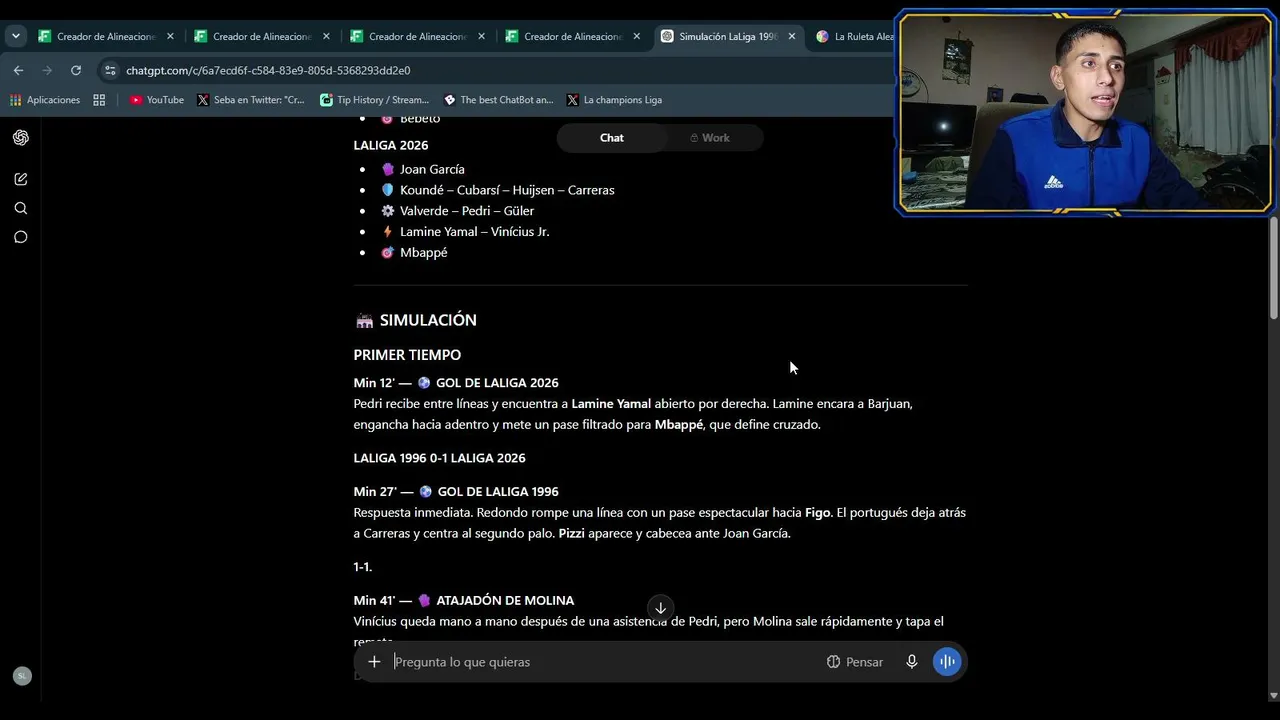Click the 'GOL DE LALIGA 1996' text
The width and height of the screenshot is (1280, 720).
pos(497,492)
